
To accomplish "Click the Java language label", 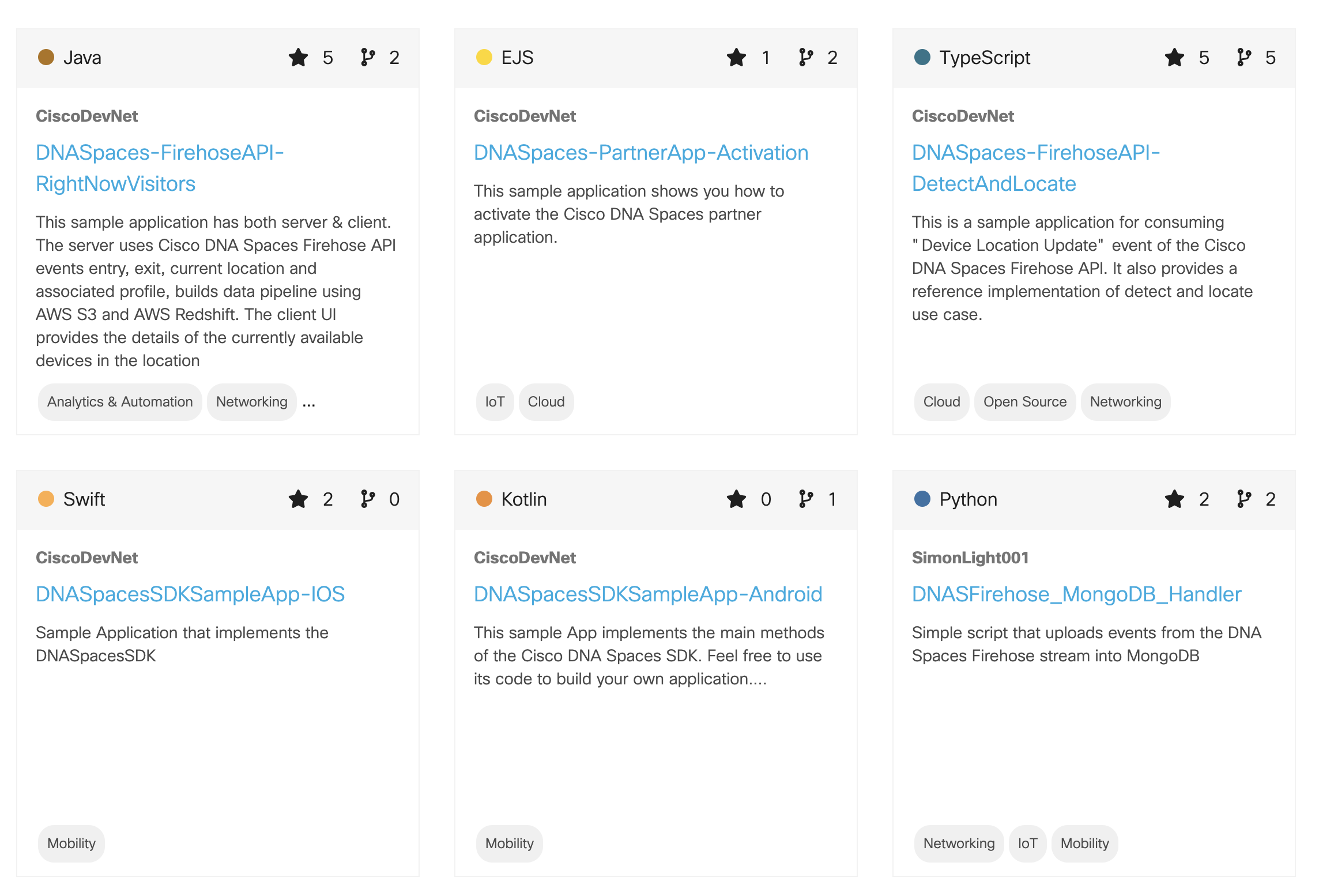I will (82, 58).
